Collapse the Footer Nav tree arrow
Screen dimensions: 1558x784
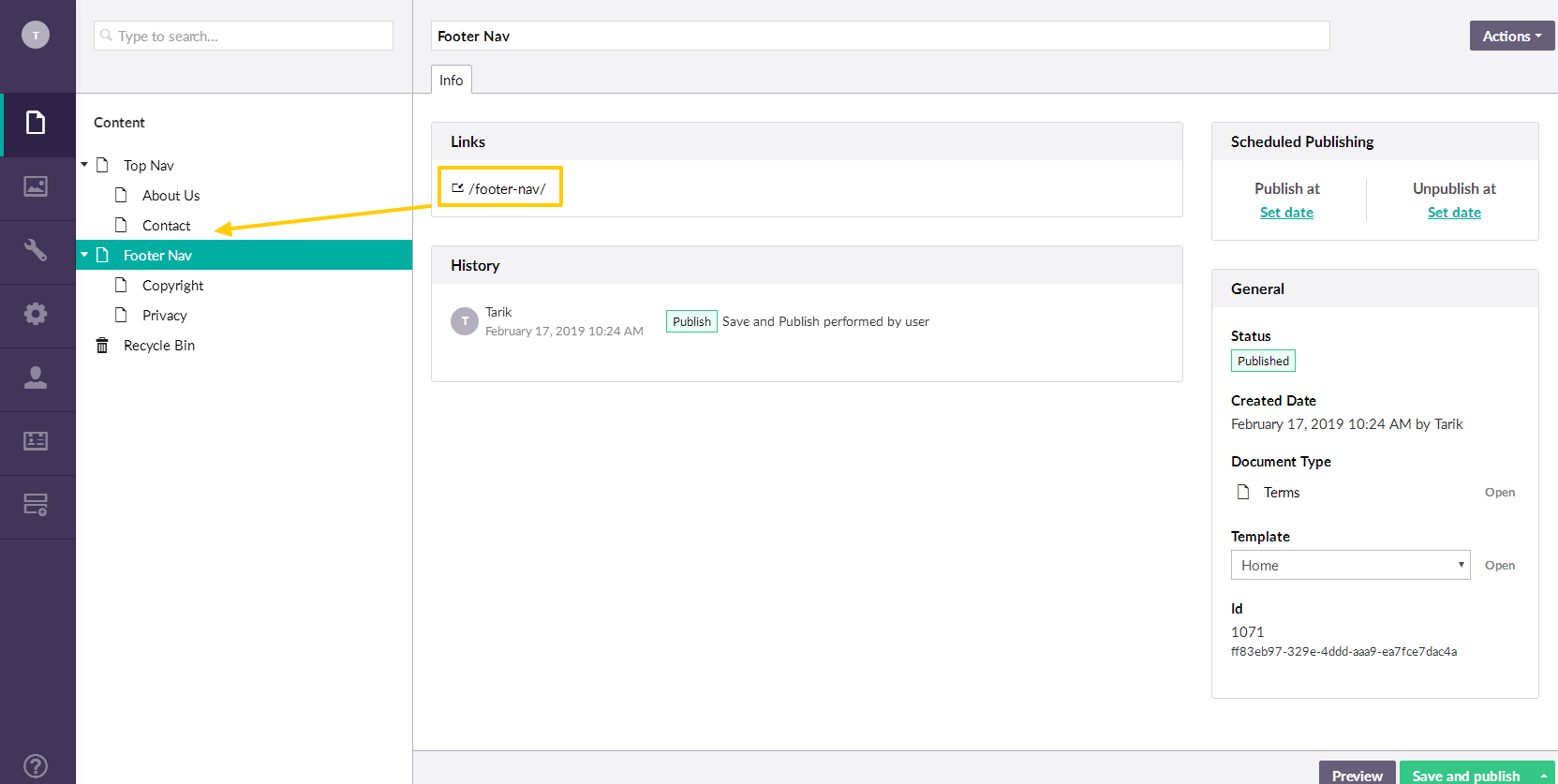(84, 255)
